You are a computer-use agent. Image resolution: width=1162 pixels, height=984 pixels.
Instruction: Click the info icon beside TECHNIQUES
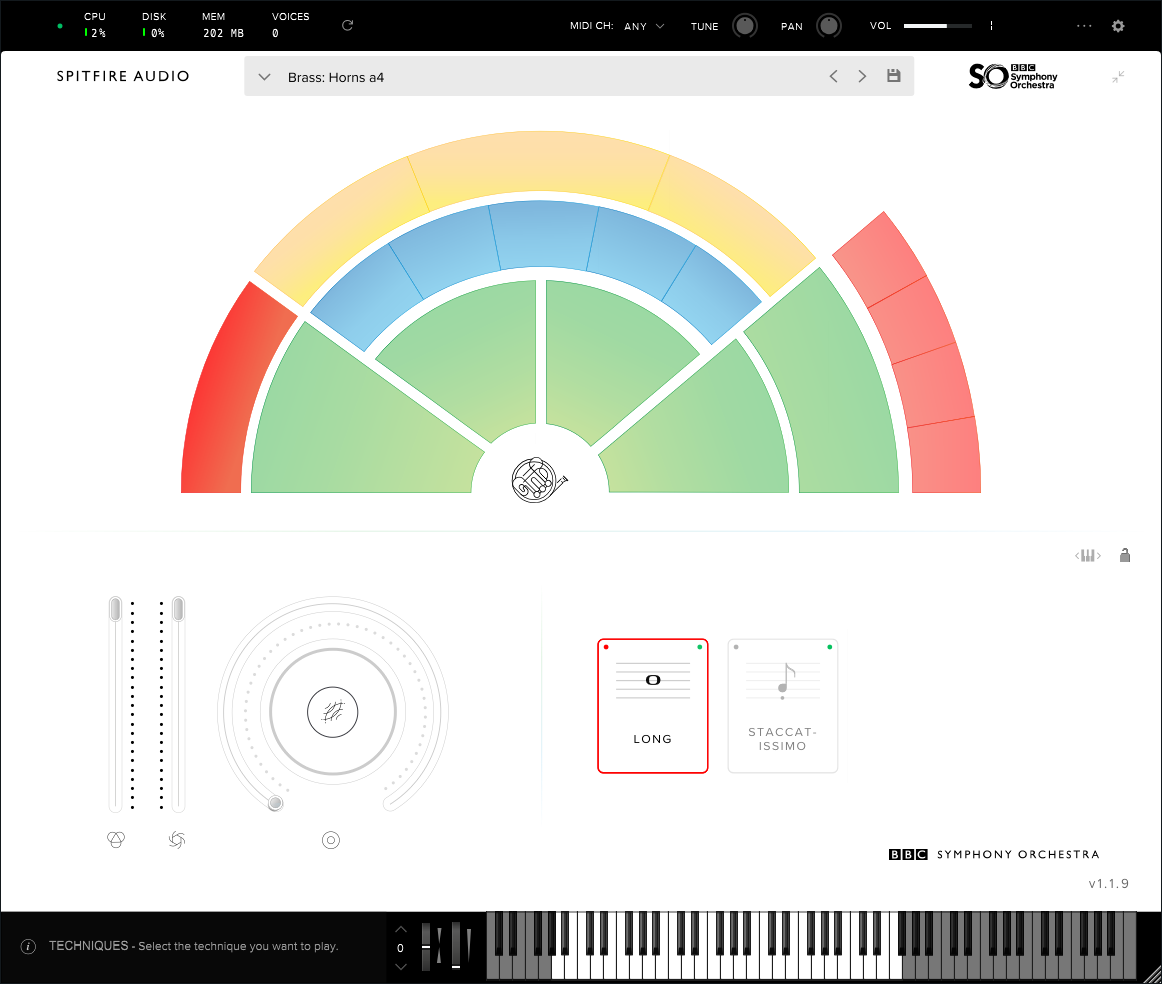click(28, 946)
